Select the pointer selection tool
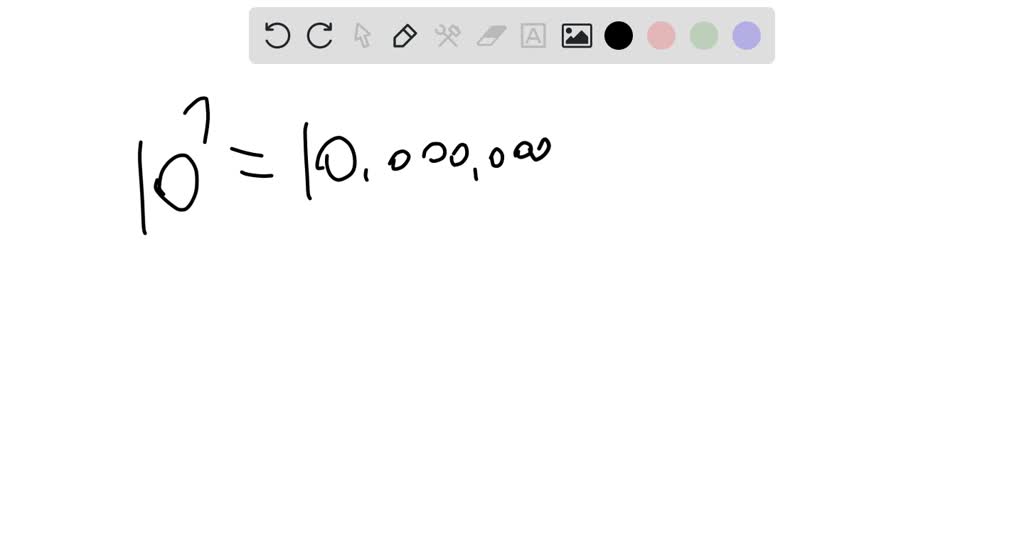 coord(362,35)
